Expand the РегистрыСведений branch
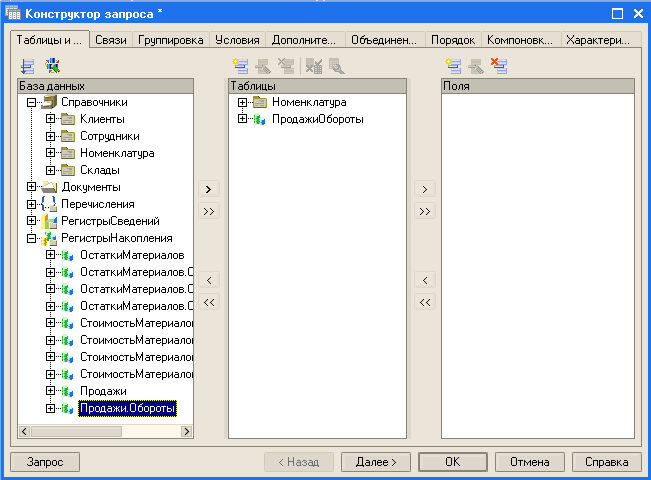 (x=32, y=221)
